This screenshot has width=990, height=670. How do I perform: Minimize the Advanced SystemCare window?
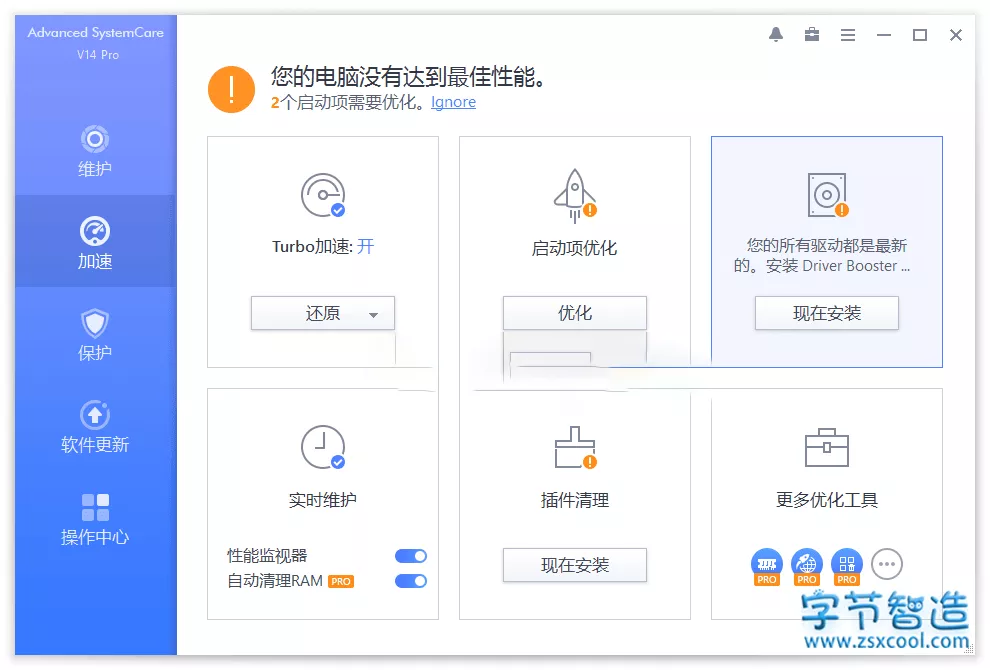click(884, 35)
